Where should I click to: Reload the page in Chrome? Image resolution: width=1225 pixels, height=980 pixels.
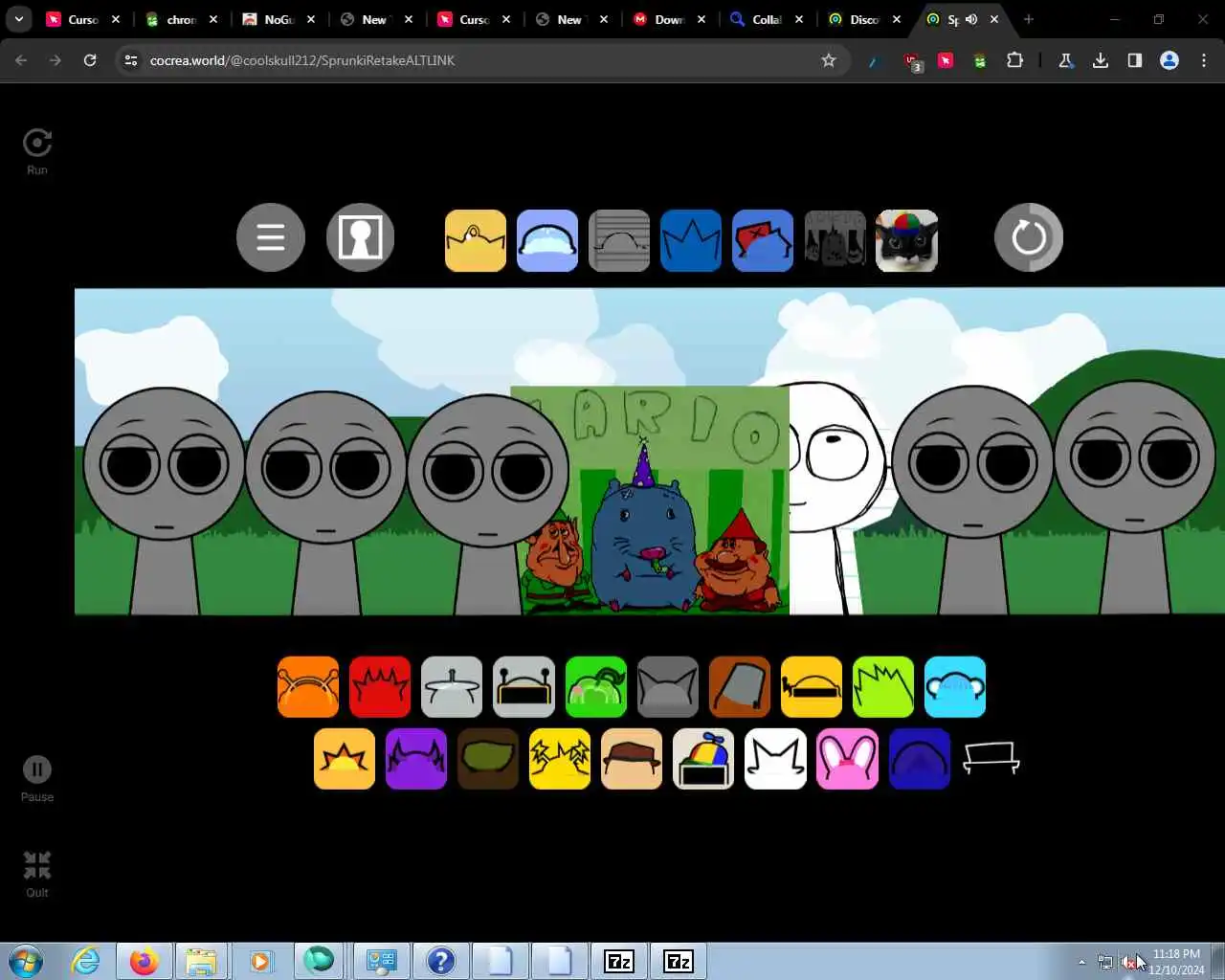[90, 60]
